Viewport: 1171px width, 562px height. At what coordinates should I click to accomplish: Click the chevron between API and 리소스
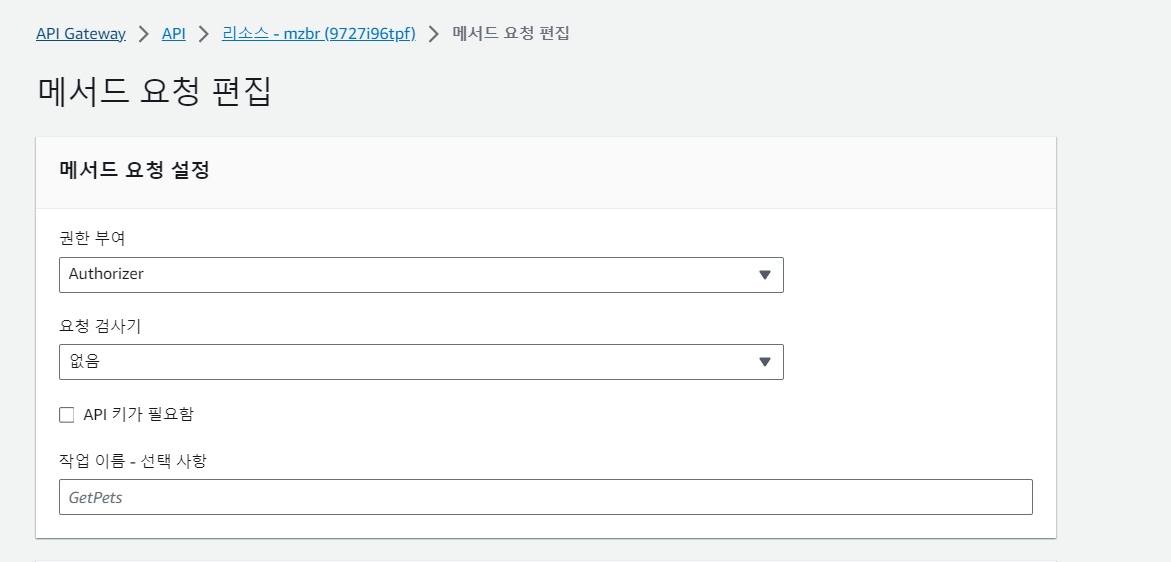(x=204, y=34)
